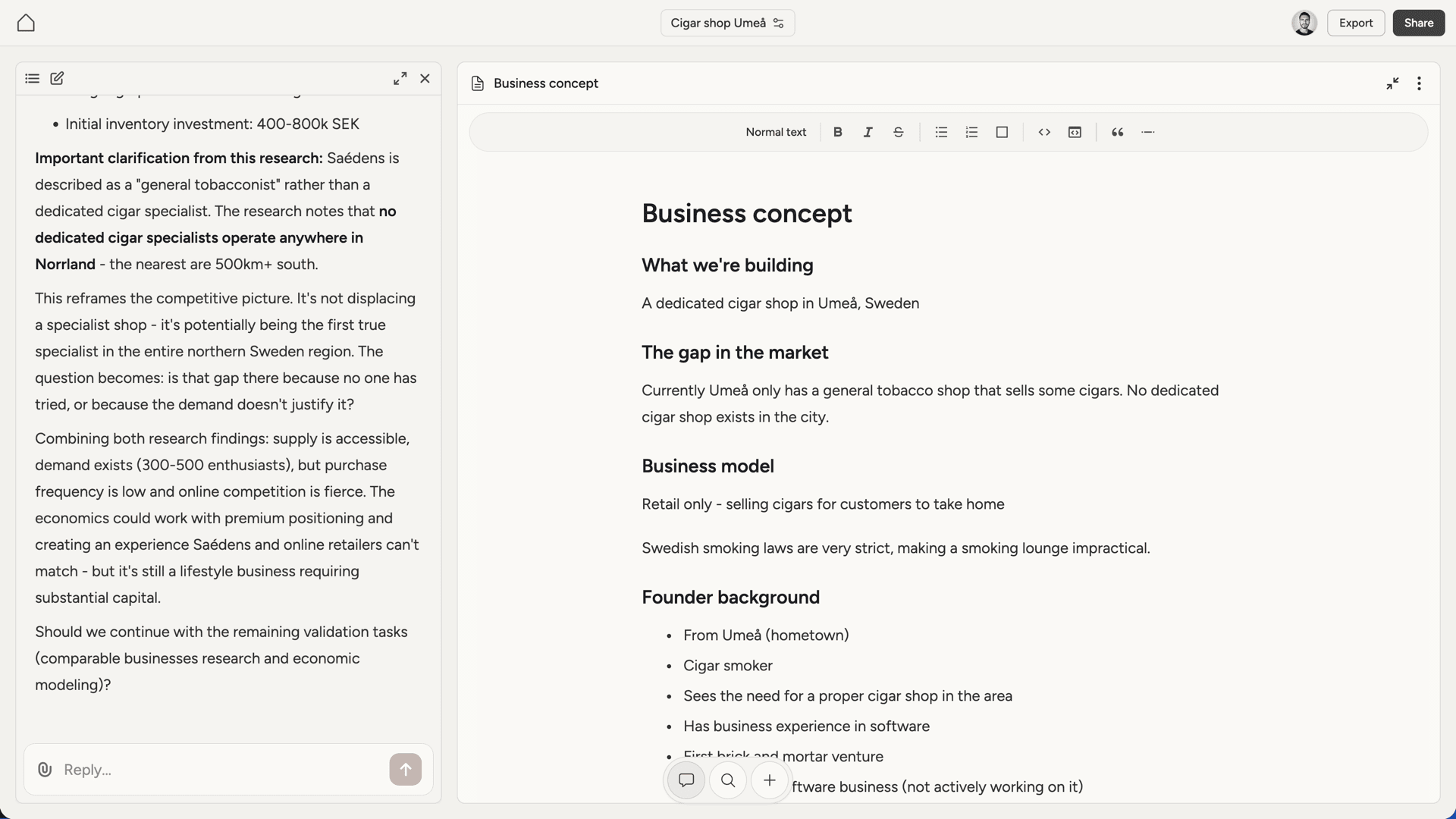Screen dimensions: 1456x819
Task: Apply strikethrough formatting
Action: [898, 132]
